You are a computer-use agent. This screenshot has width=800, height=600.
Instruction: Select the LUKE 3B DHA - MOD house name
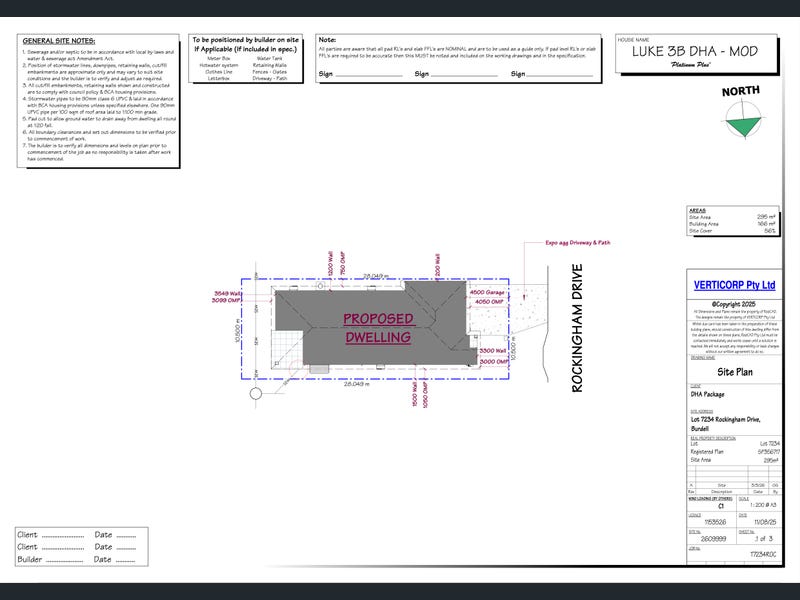pyautogui.click(x=695, y=51)
